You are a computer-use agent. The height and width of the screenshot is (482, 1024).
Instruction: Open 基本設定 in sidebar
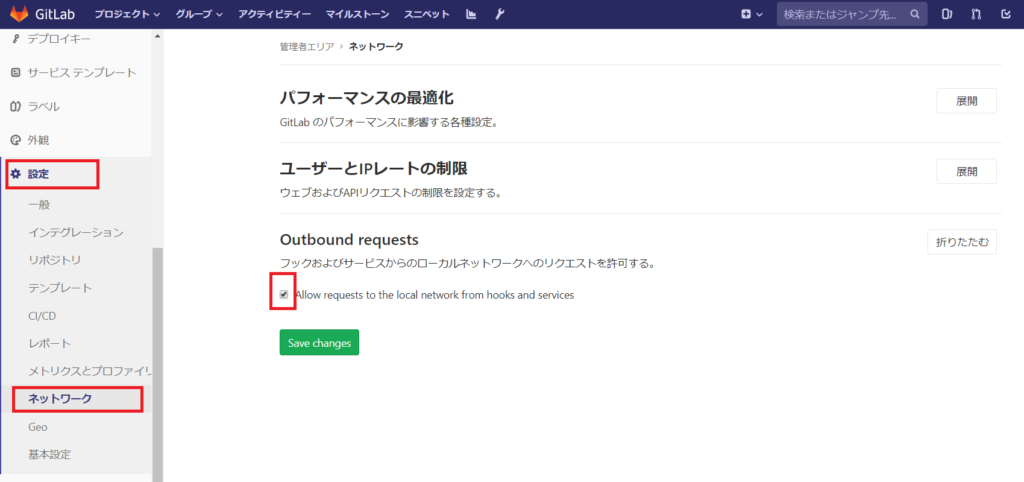click(50, 454)
